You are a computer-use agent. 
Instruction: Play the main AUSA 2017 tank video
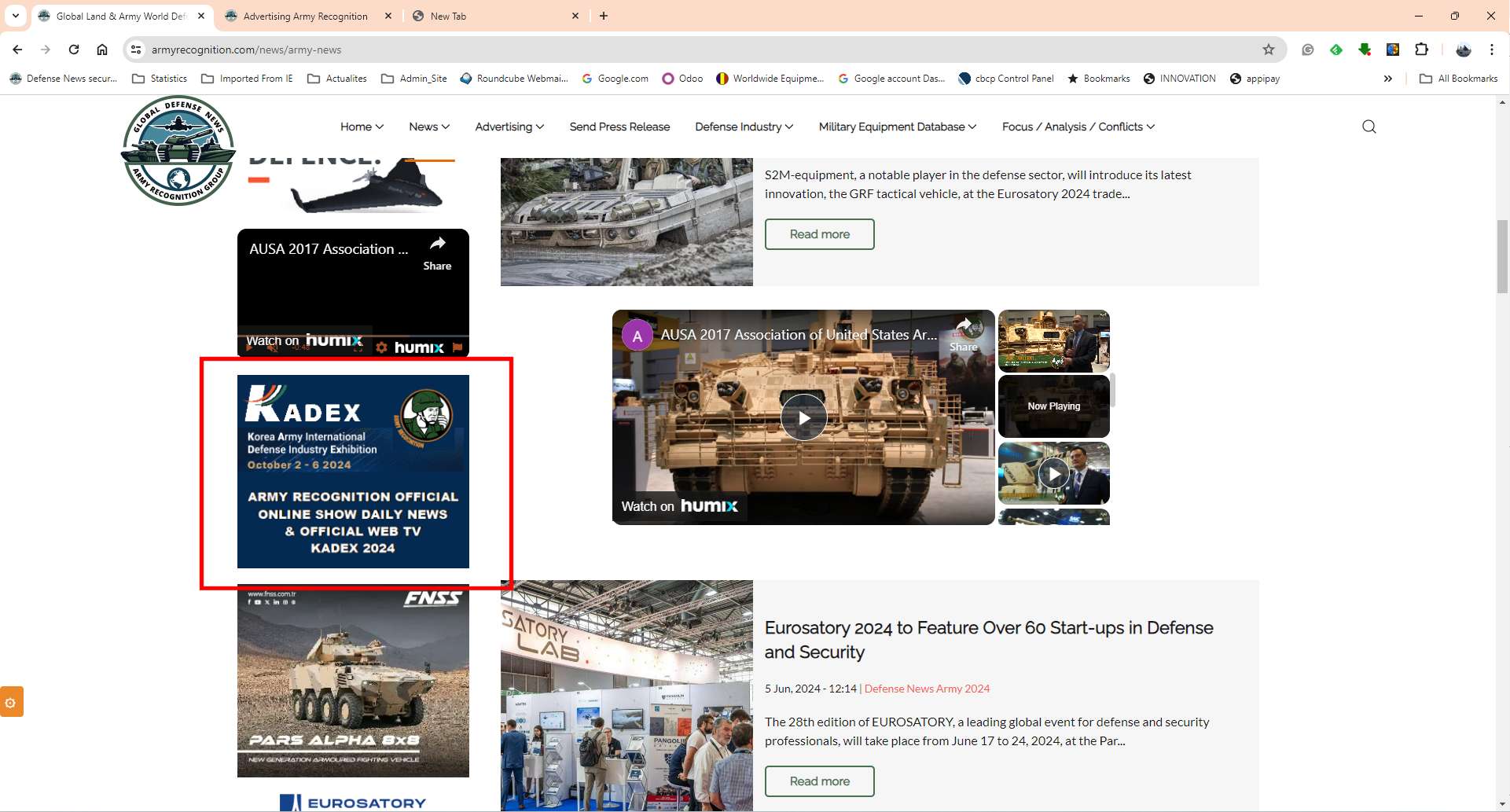[x=803, y=417]
